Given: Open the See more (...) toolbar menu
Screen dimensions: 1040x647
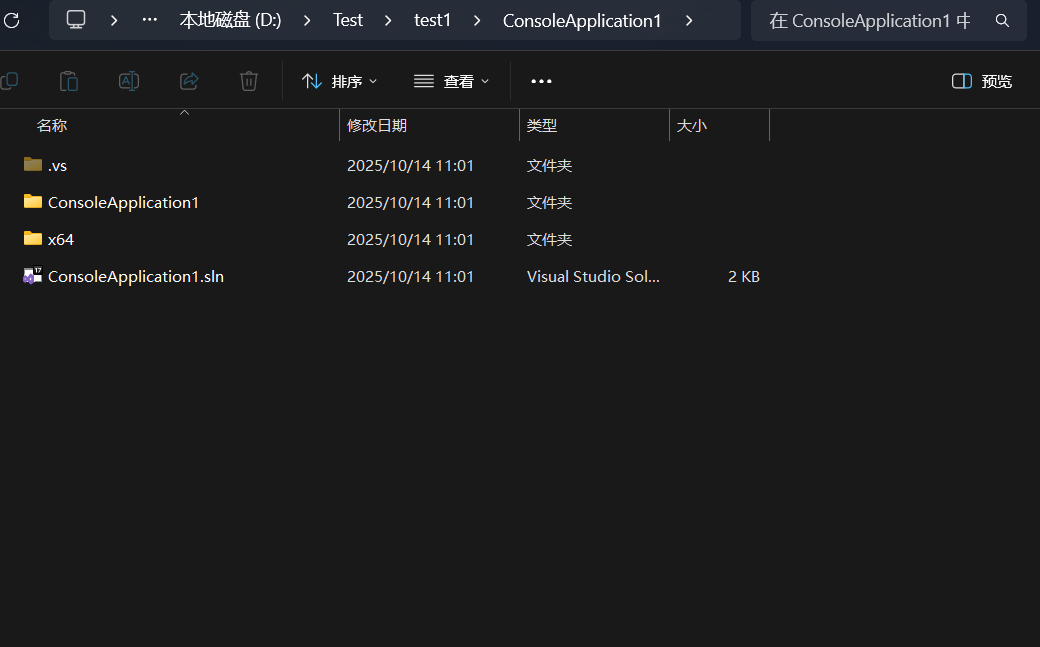Looking at the screenshot, I should click(541, 81).
